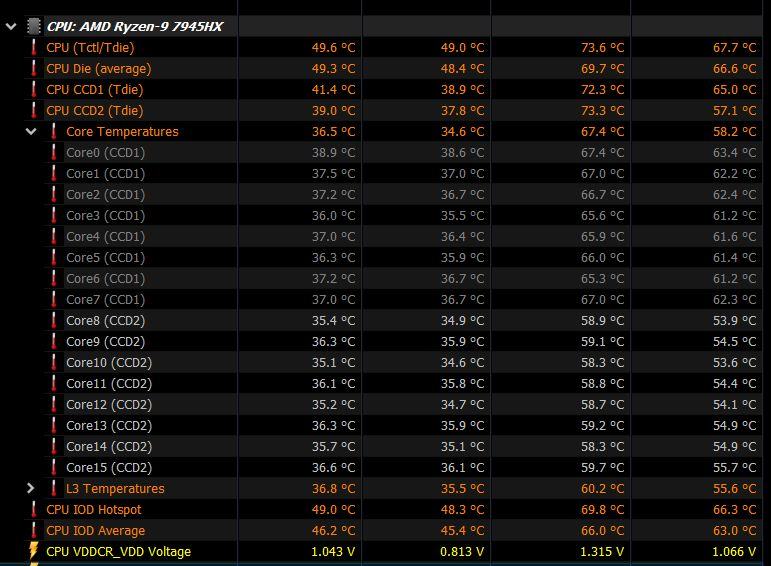Select the CPU (Tctl/Tdie) sensor label
The image size is (771, 566).
pos(90,48)
